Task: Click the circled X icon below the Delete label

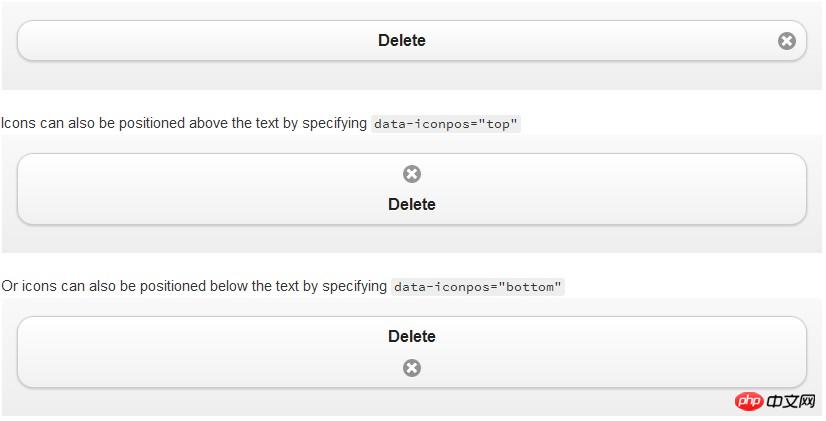Action: tap(412, 368)
